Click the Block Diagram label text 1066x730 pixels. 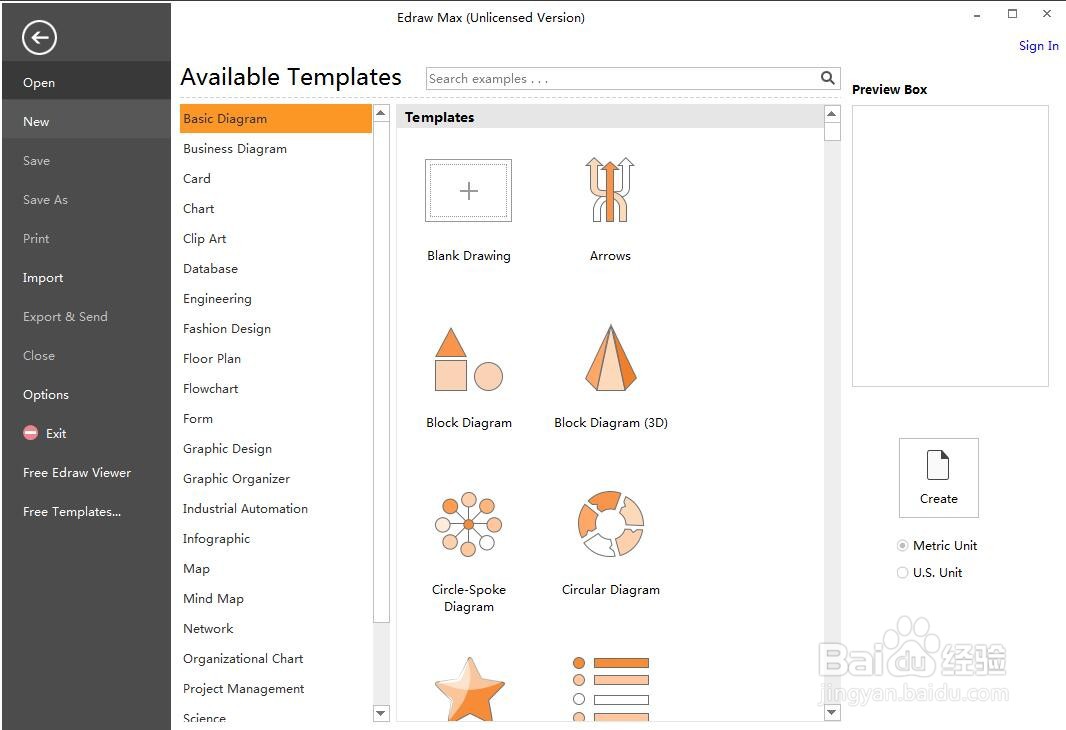coord(468,422)
